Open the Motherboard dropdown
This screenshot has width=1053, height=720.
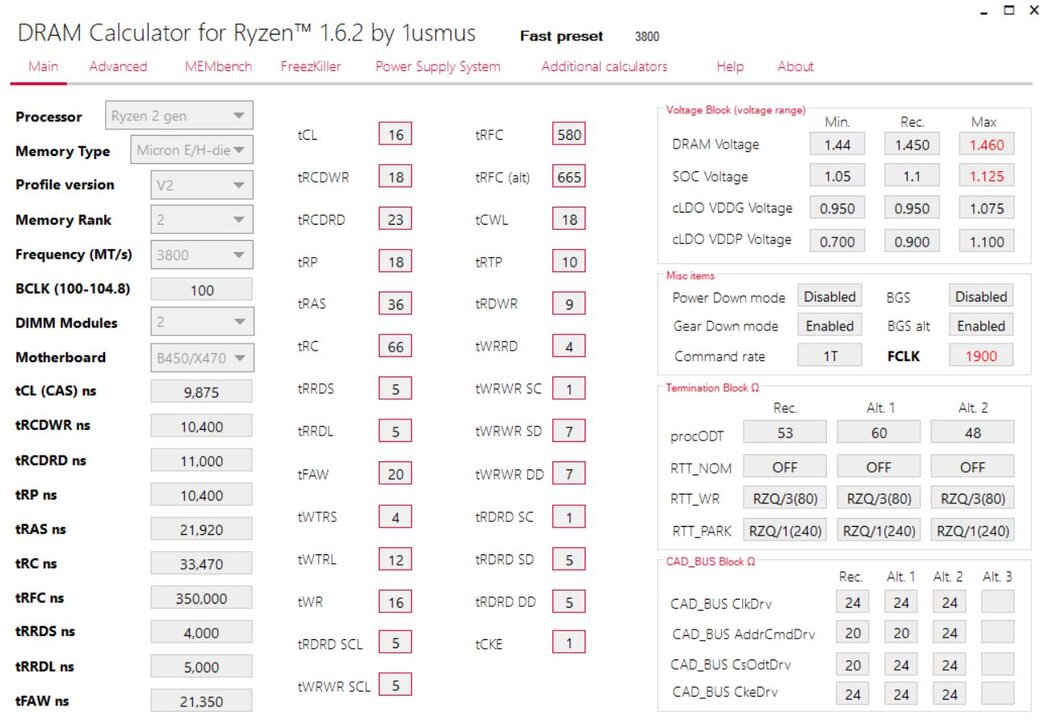tap(201, 358)
